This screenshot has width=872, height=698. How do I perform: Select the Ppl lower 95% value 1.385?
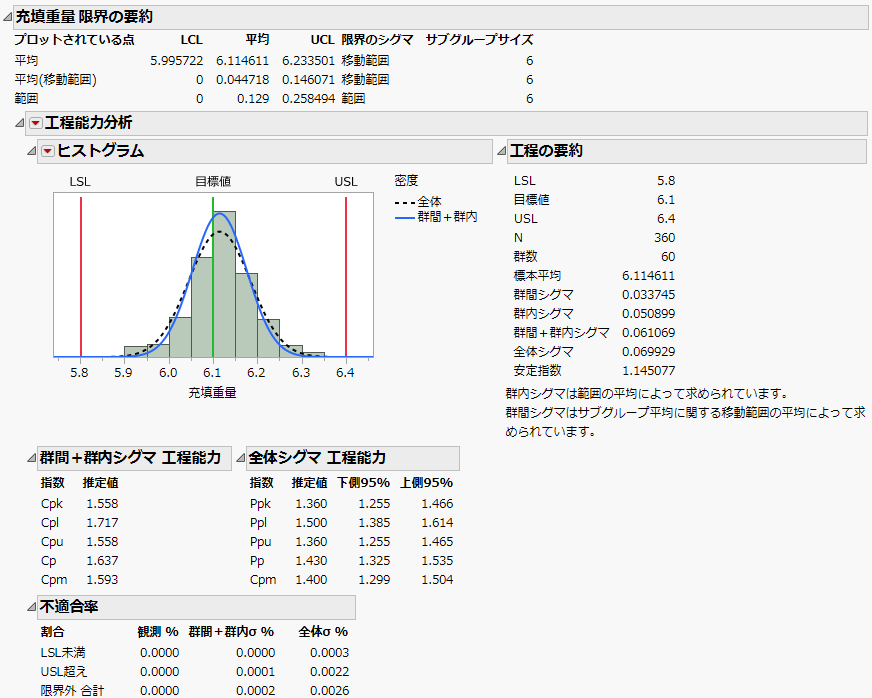pos(374,523)
